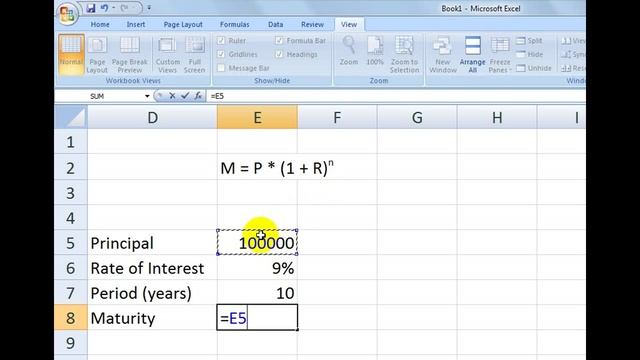
Task: Switch to Normal workbook view
Action: 71,55
